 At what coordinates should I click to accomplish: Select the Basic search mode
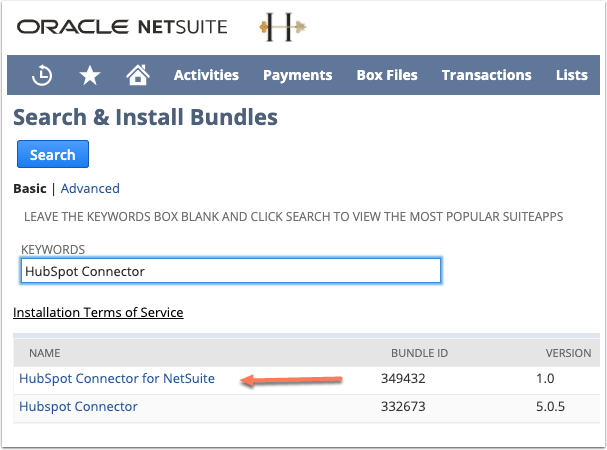pos(30,189)
